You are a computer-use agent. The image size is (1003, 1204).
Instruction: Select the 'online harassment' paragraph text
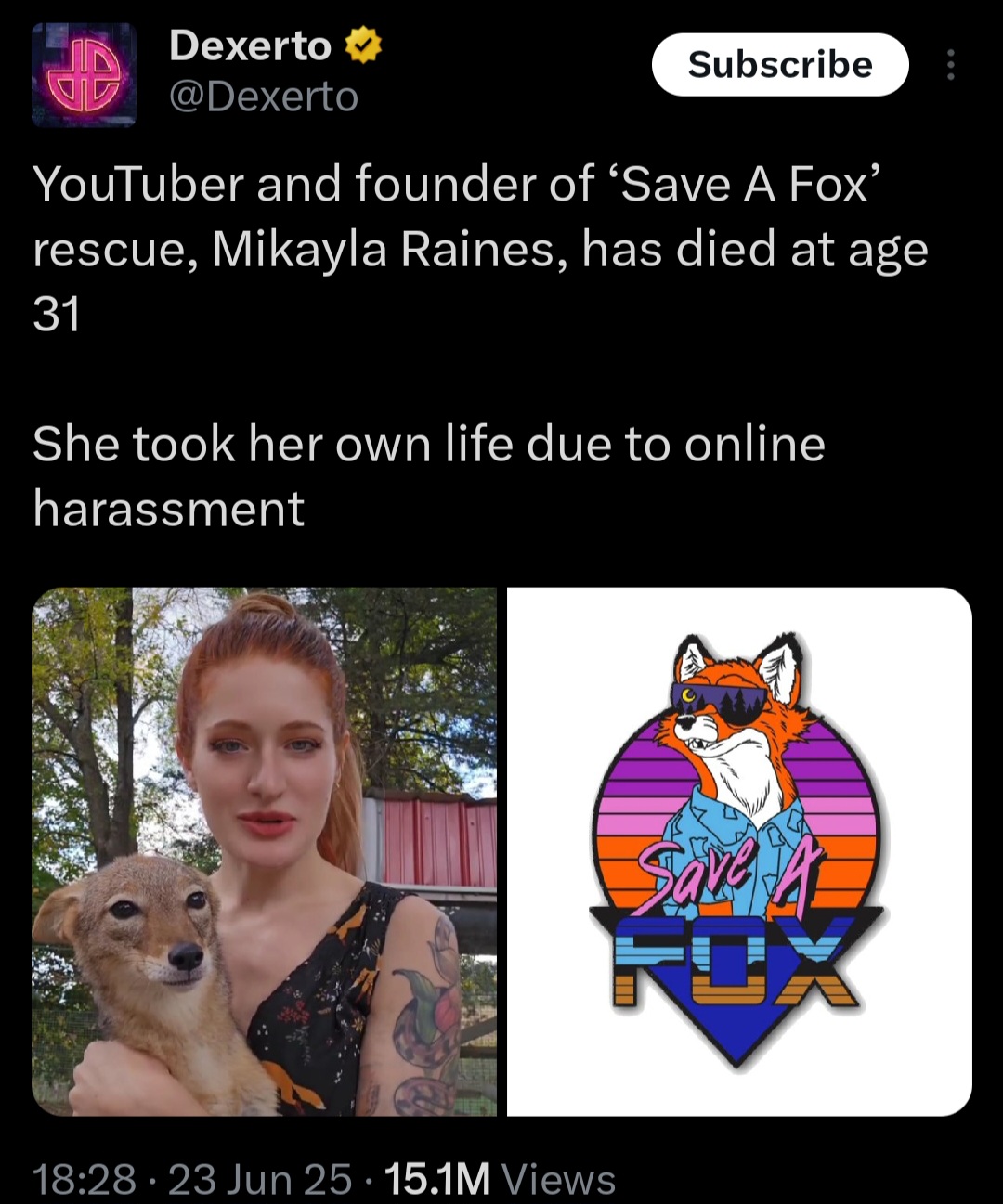(x=429, y=476)
